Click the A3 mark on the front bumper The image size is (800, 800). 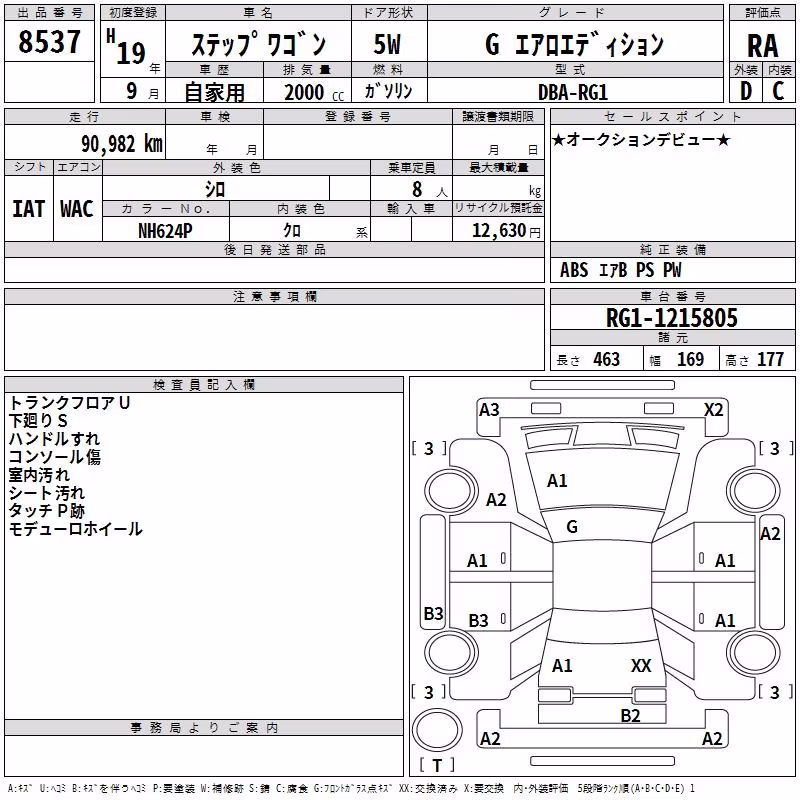489,410
